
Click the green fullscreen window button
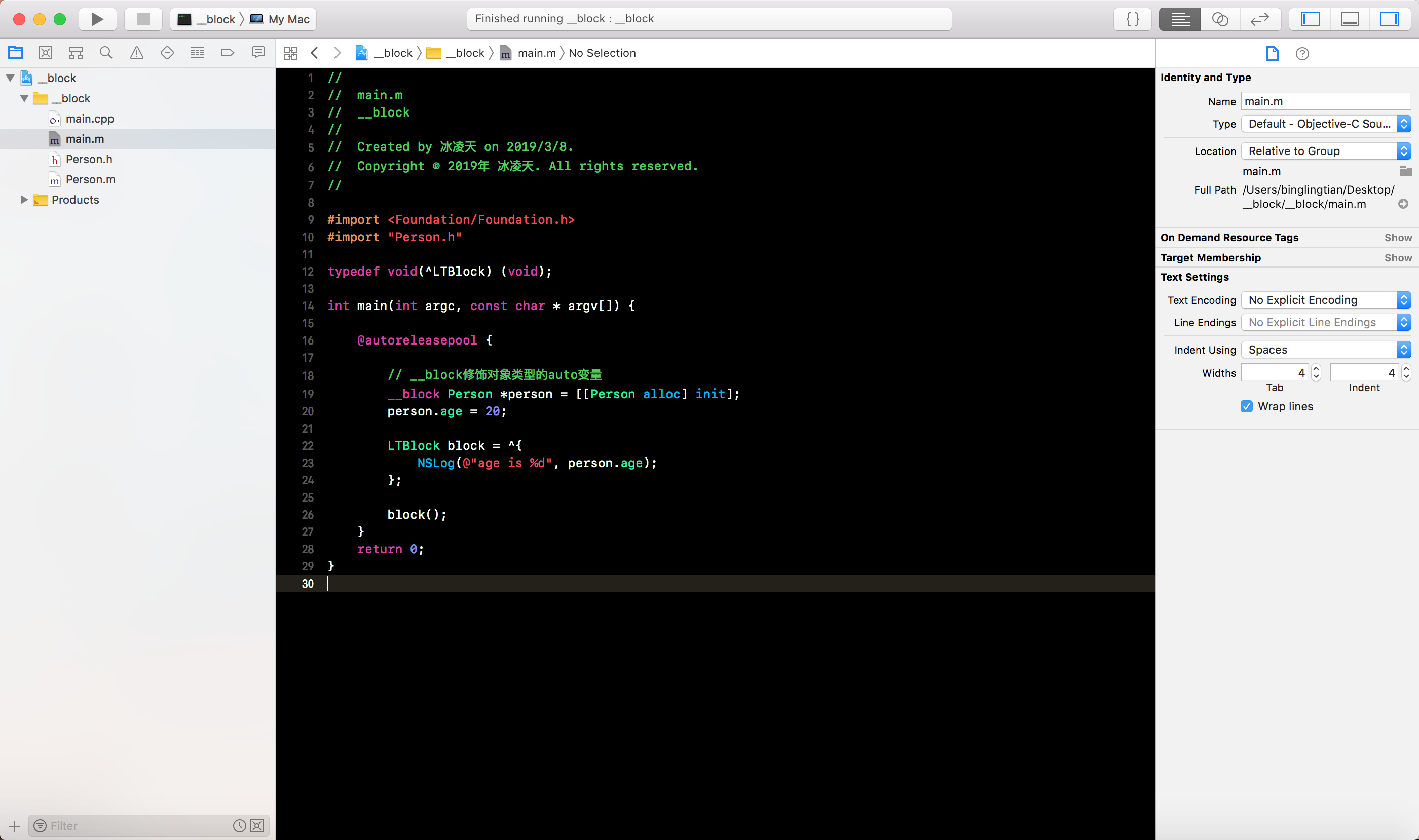pos(59,19)
